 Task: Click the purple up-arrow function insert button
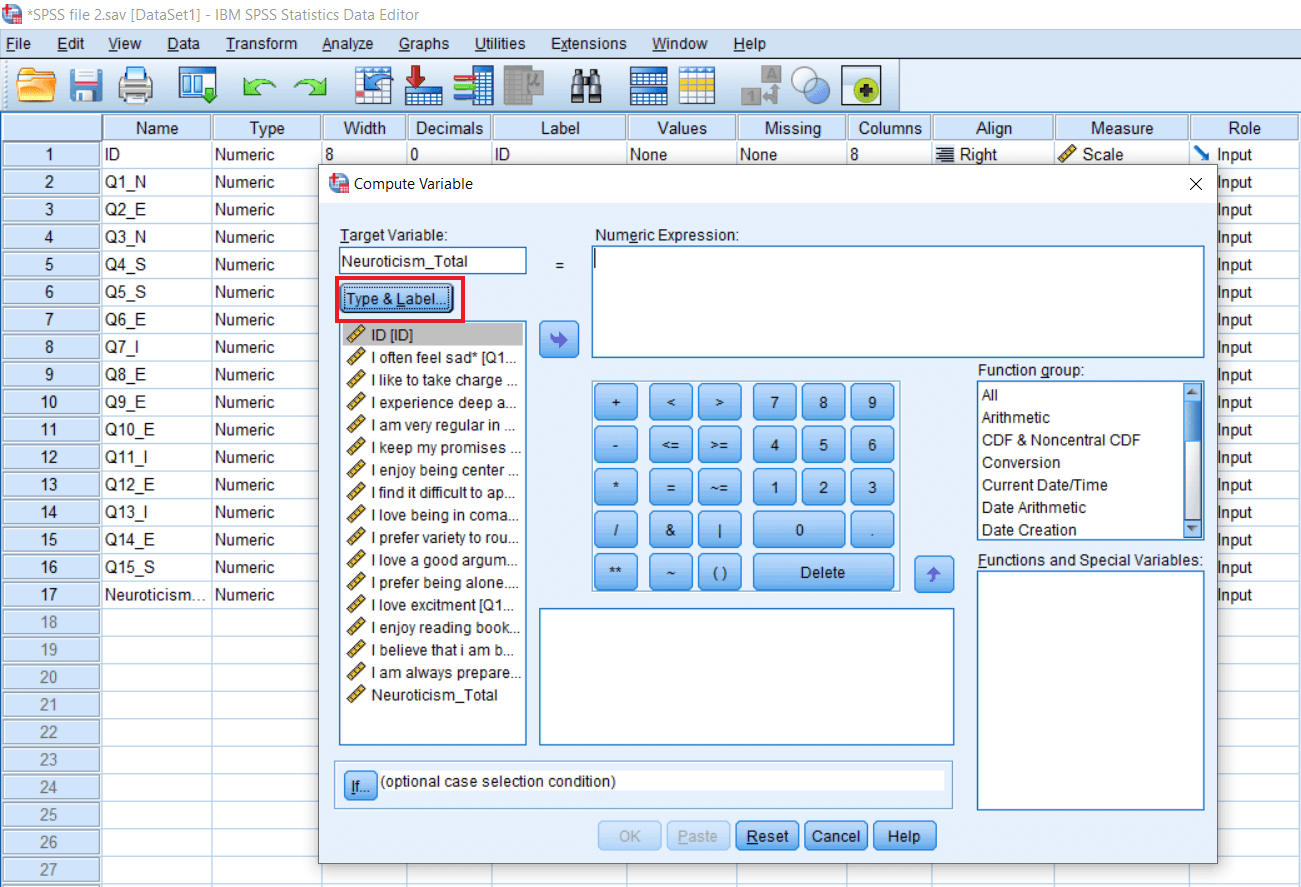[934, 574]
